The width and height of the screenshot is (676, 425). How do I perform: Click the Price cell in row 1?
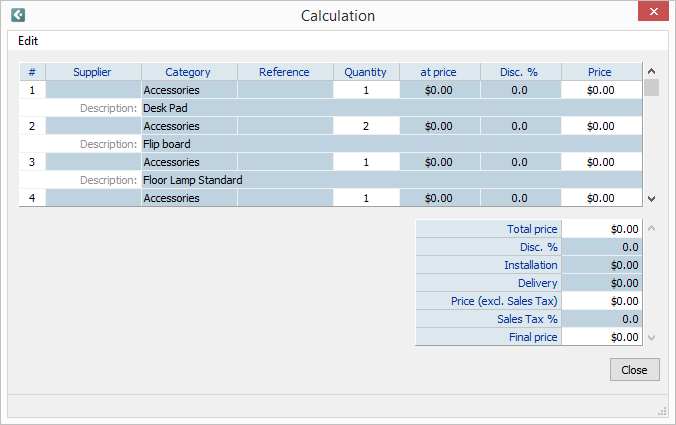coord(601,90)
